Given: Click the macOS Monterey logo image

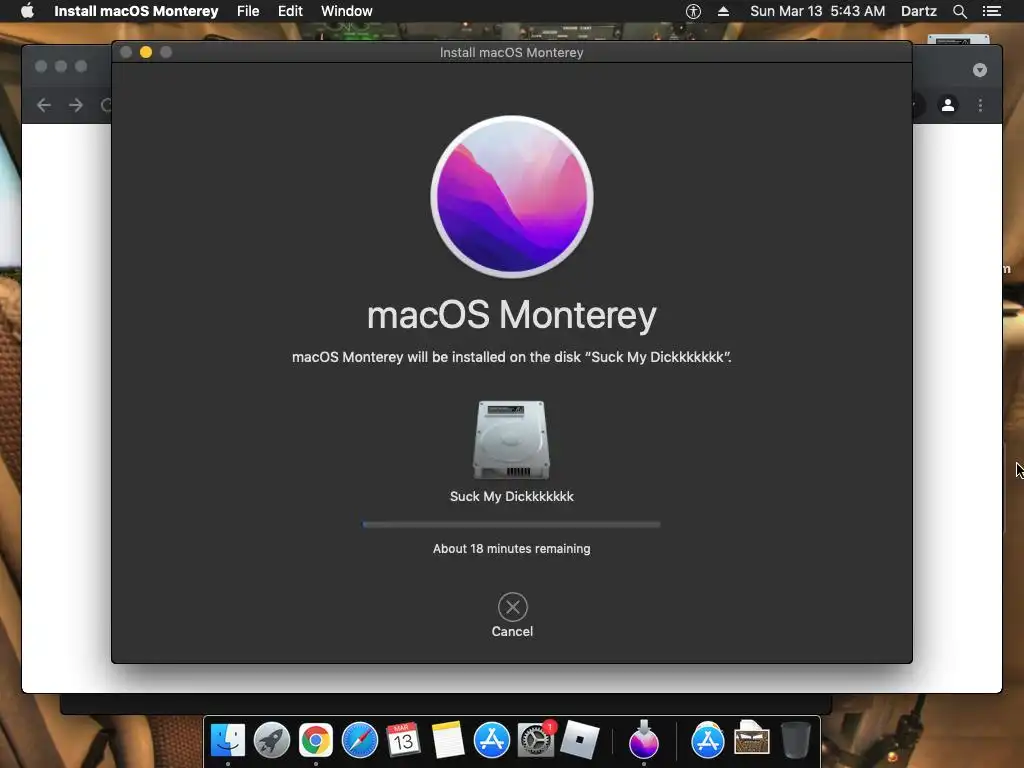Looking at the screenshot, I should [x=512, y=197].
